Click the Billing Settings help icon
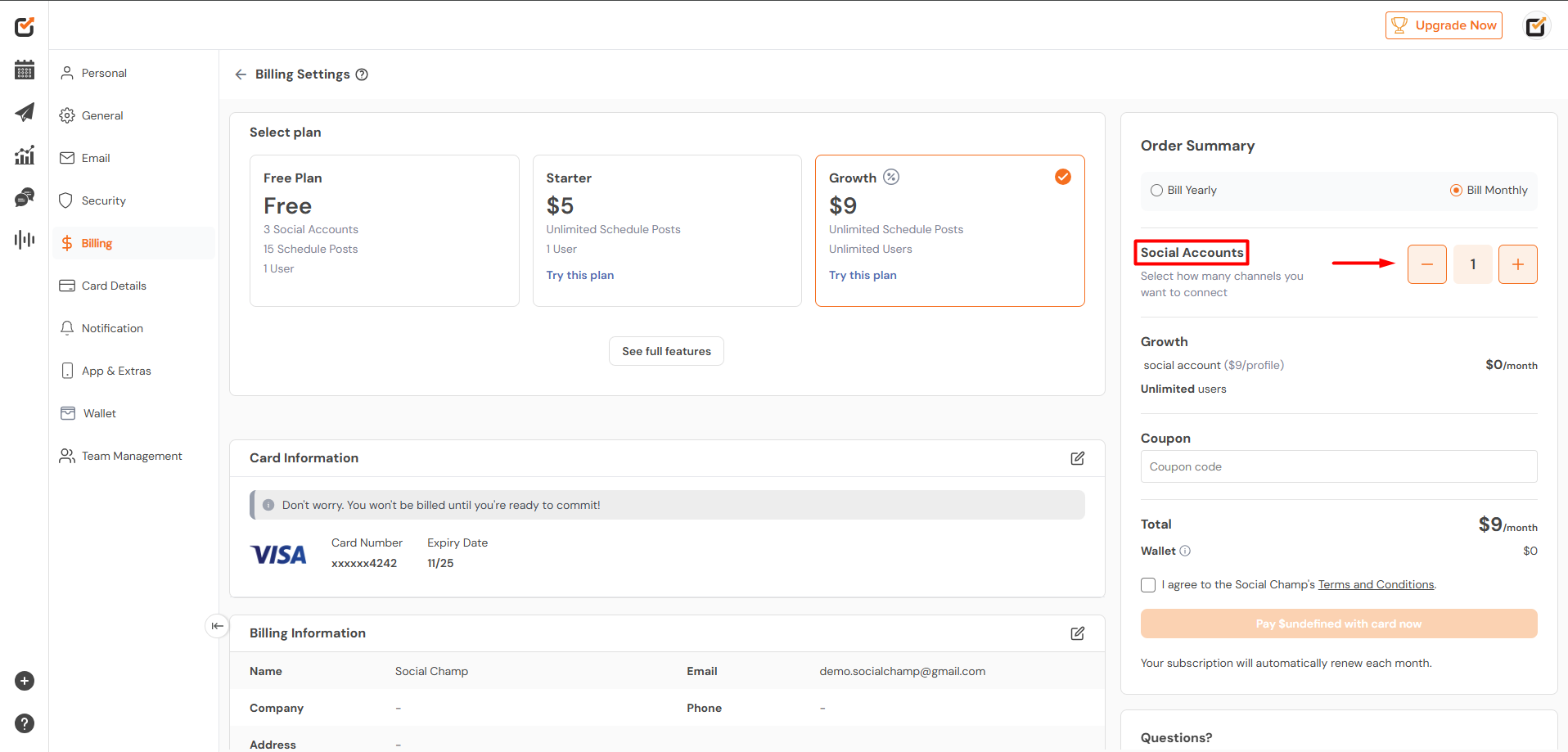 pyautogui.click(x=362, y=74)
